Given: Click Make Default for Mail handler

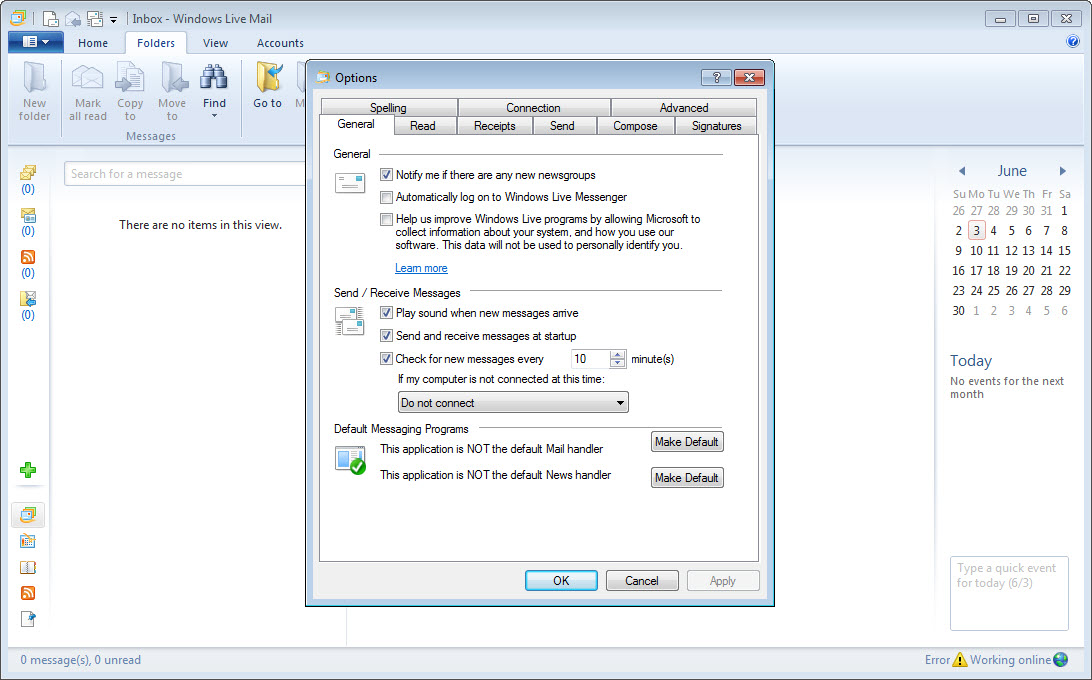Looking at the screenshot, I should 686,442.
